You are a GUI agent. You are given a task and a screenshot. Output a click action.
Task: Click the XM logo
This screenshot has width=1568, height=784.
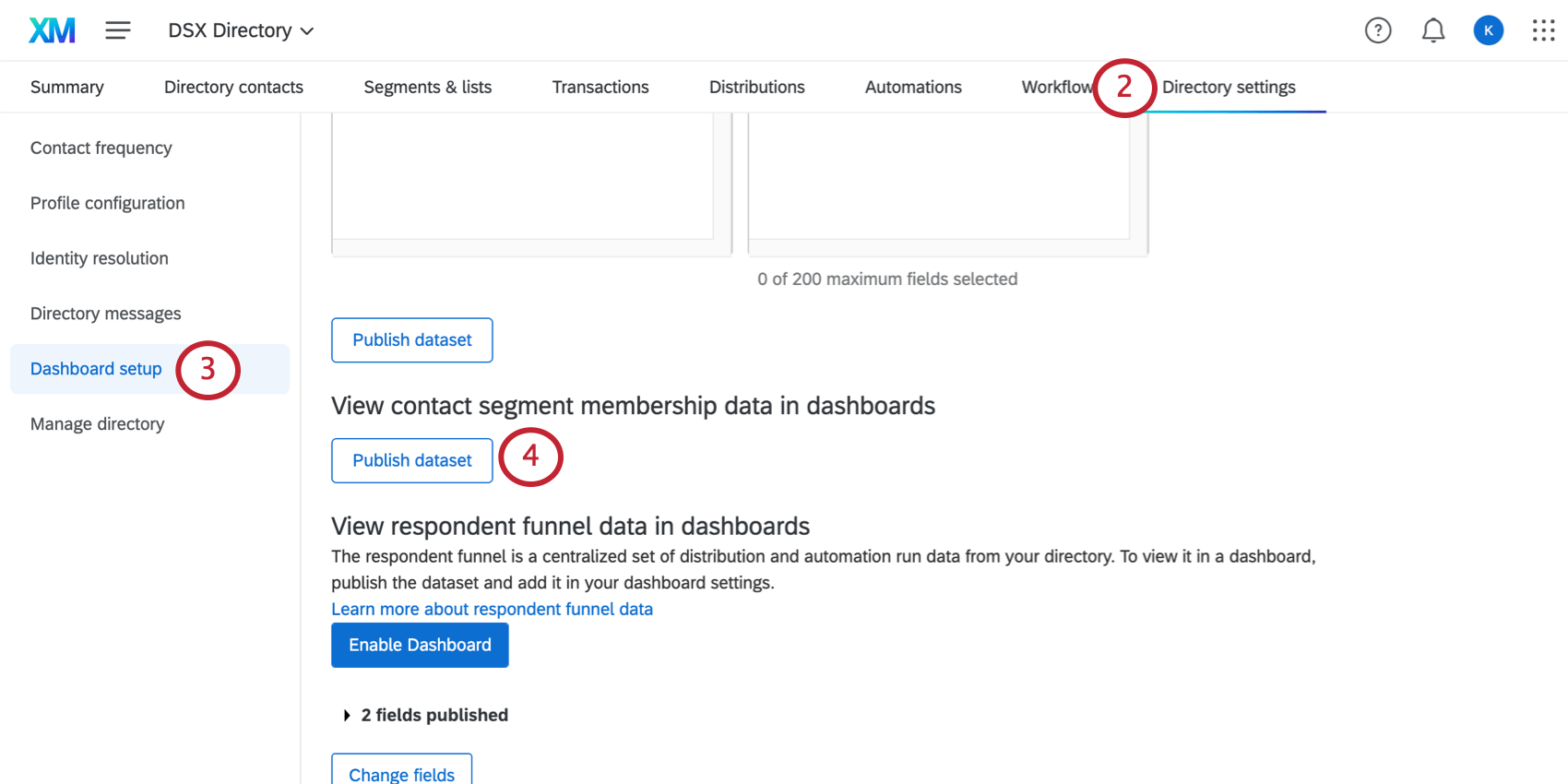point(52,30)
